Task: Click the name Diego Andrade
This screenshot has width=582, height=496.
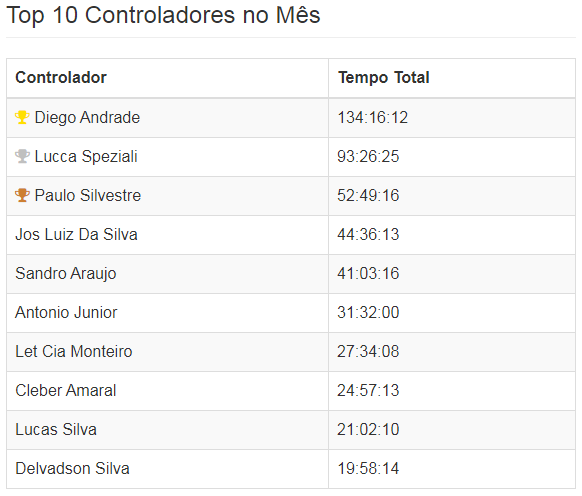Action: pos(87,117)
